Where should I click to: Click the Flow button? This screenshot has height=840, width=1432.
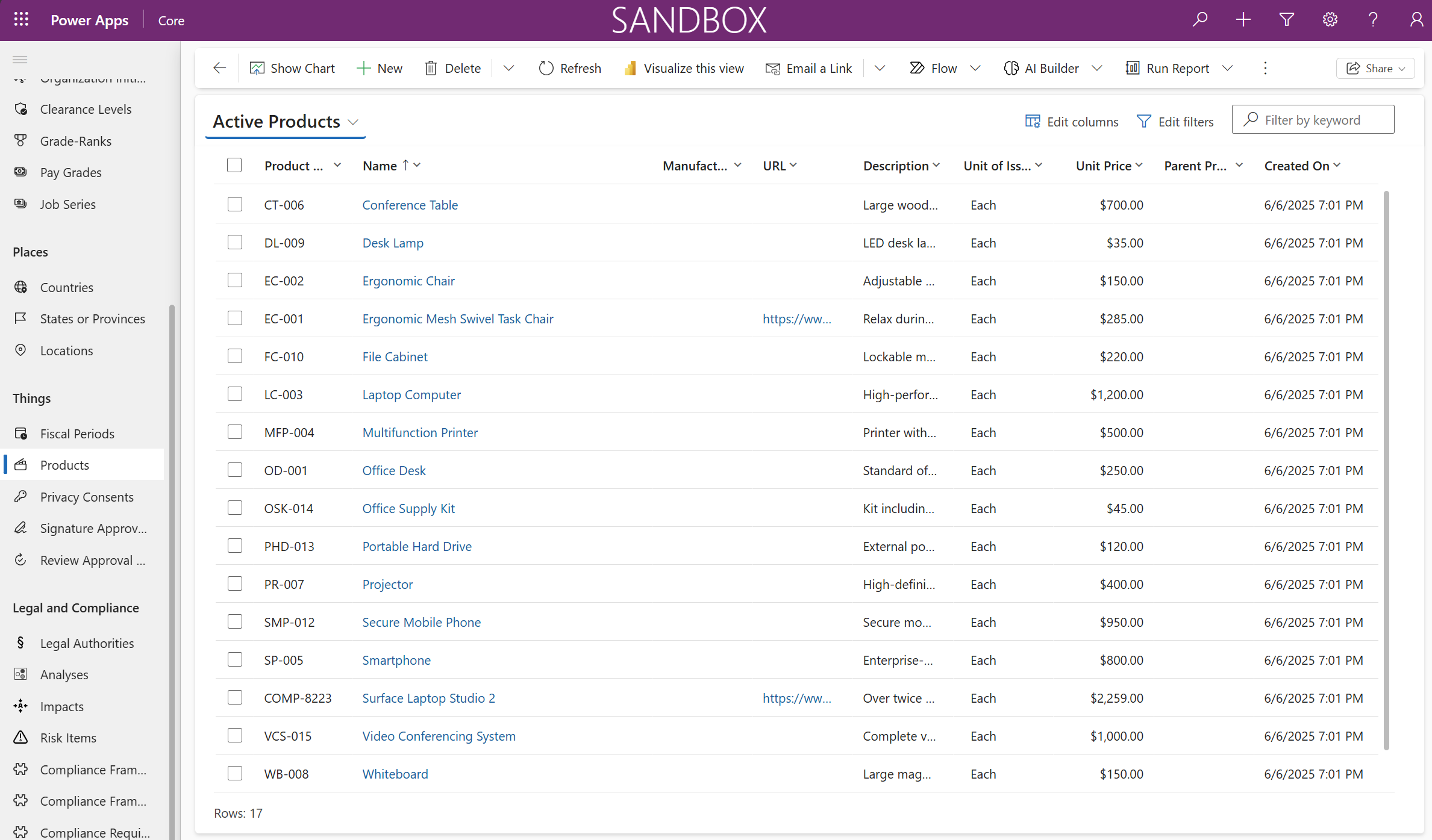click(x=933, y=68)
